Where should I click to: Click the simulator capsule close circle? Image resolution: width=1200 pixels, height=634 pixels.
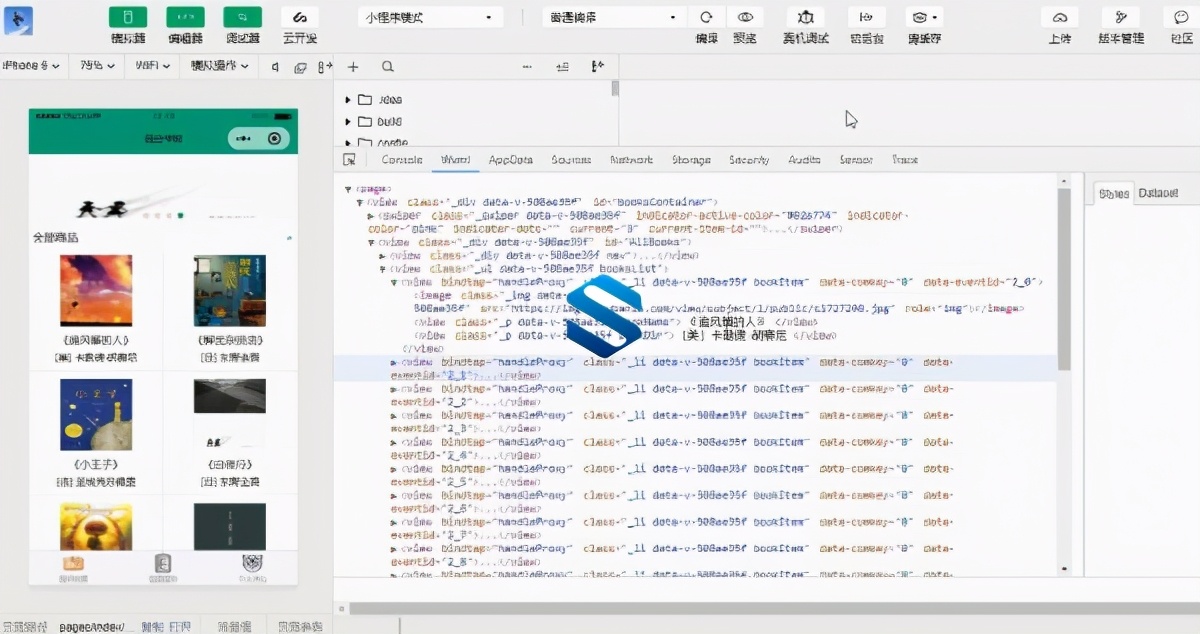click(275, 138)
